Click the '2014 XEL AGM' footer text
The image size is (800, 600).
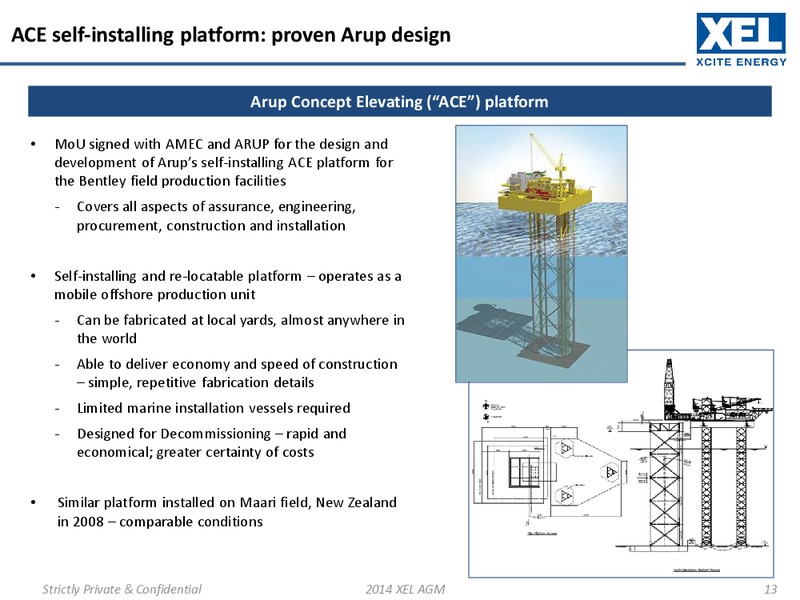(405, 589)
